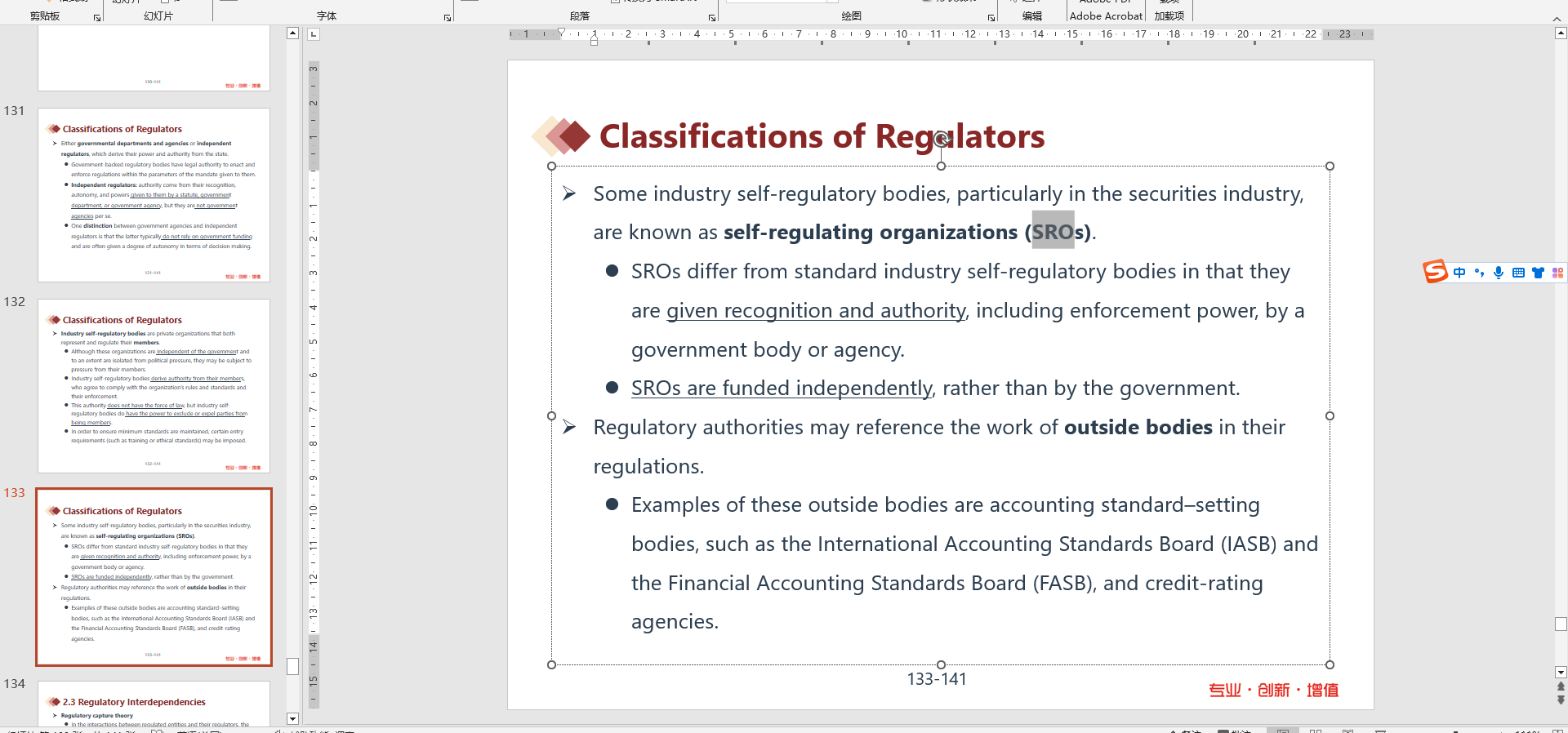This screenshot has width=1568, height=733.
Task: Toggle Sogou punctuation mode icon
Action: [x=1479, y=273]
